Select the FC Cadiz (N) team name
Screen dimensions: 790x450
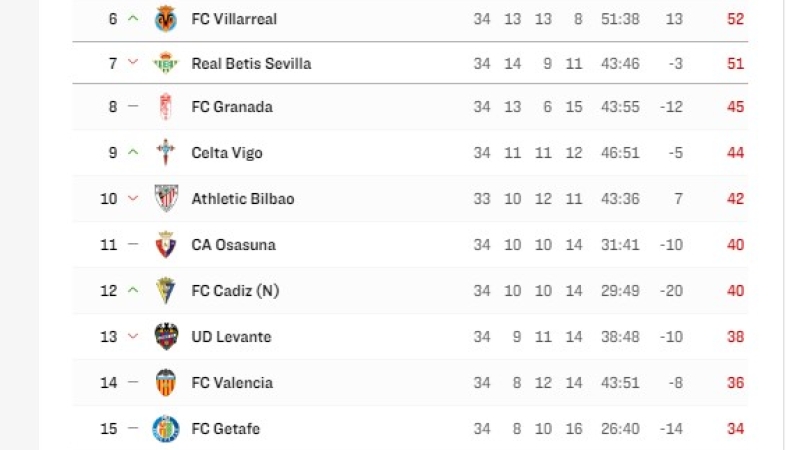click(234, 291)
